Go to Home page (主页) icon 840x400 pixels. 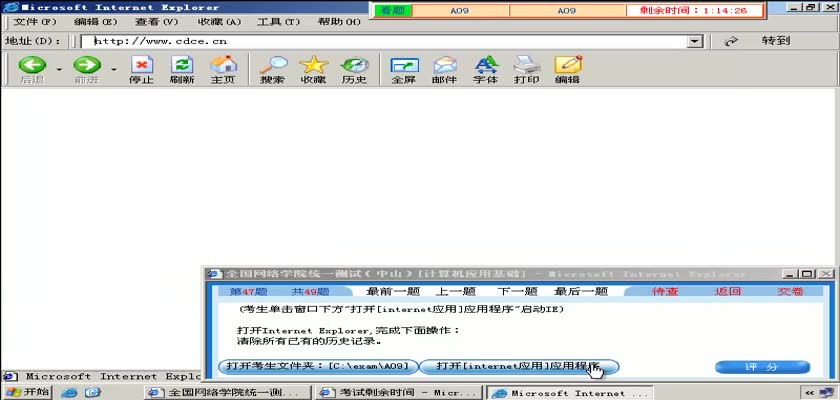[223, 65]
